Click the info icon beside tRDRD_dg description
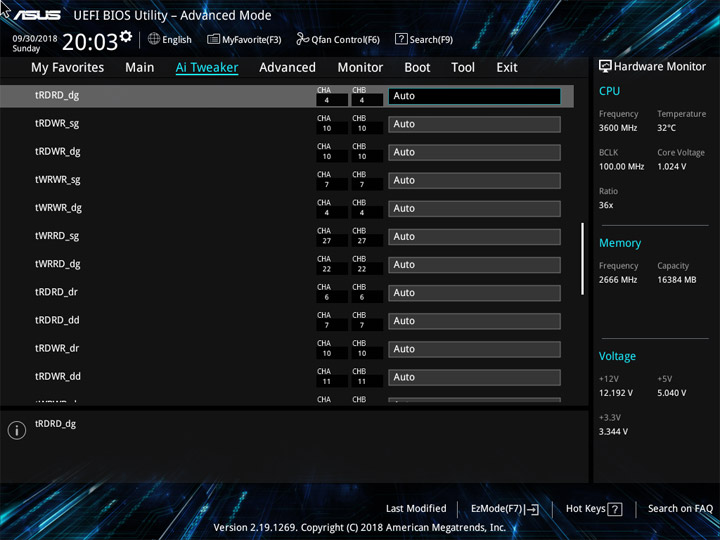This screenshot has width=720, height=540. click(x=17, y=430)
